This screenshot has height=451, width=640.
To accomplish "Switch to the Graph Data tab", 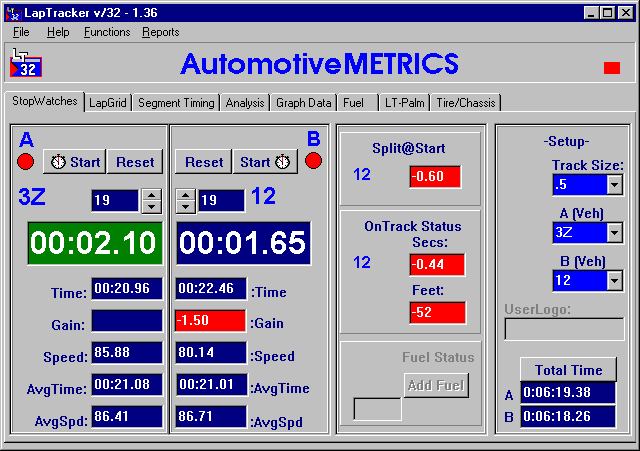I will coord(303,103).
